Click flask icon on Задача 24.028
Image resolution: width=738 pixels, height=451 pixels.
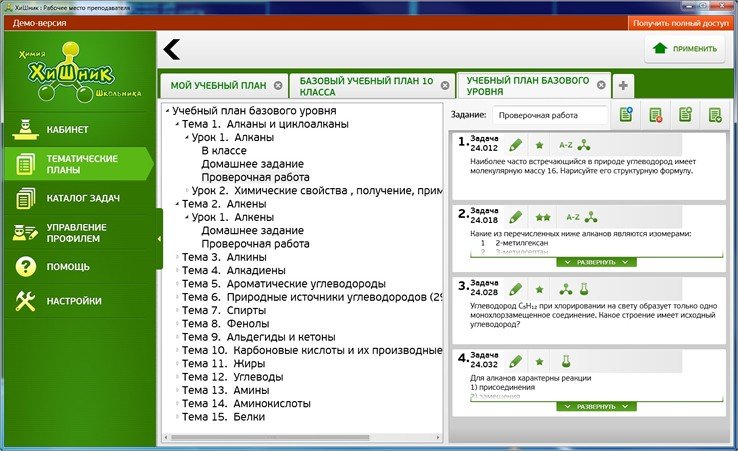pyautogui.click(x=584, y=289)
